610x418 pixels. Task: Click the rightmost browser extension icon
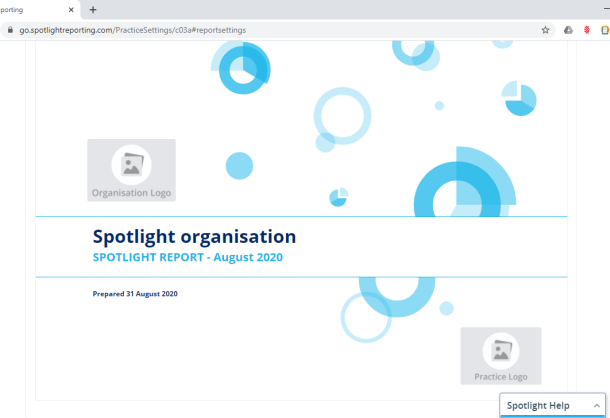coord(604,30)
